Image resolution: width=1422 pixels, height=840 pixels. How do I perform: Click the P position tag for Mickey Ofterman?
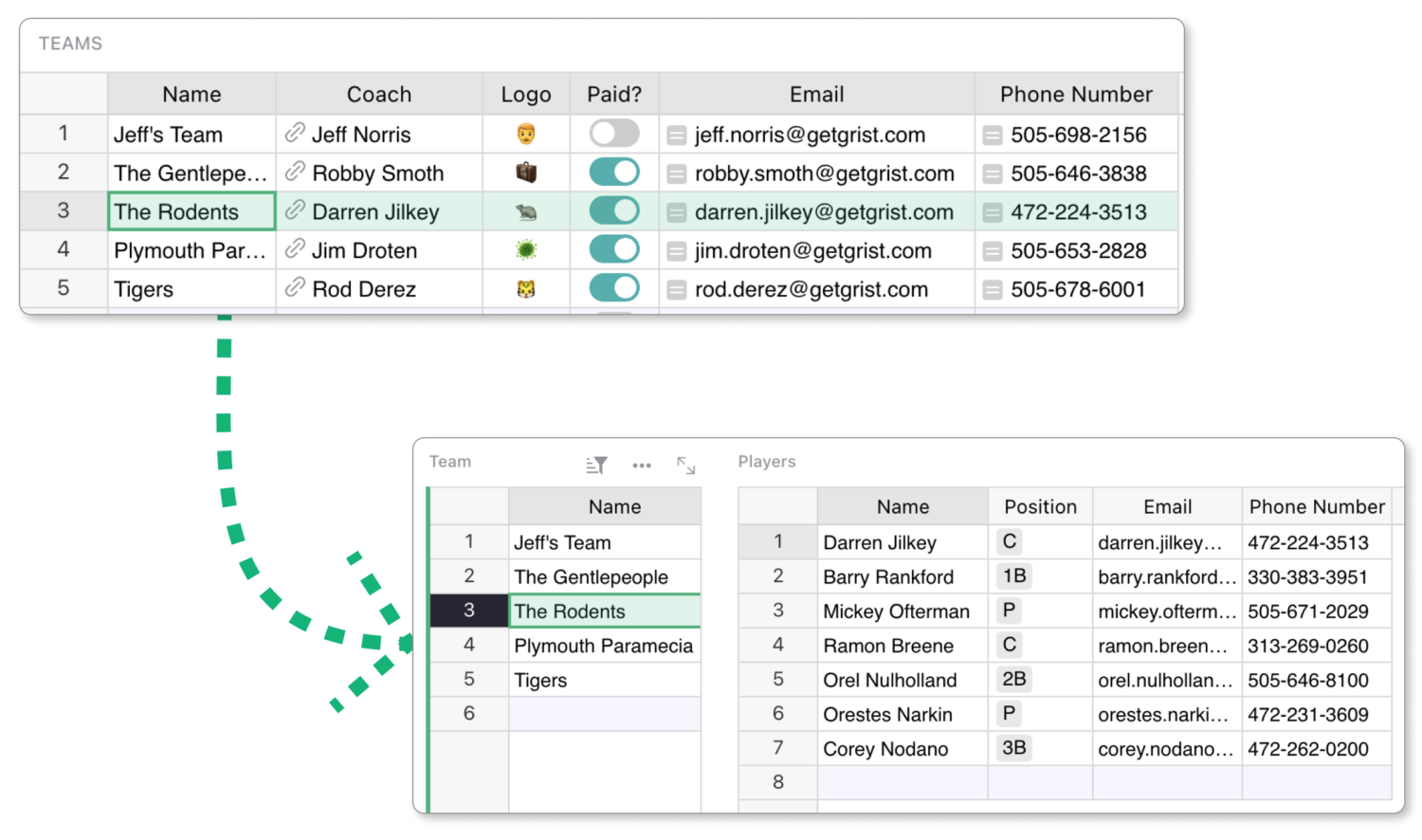tap(1009, 610)
